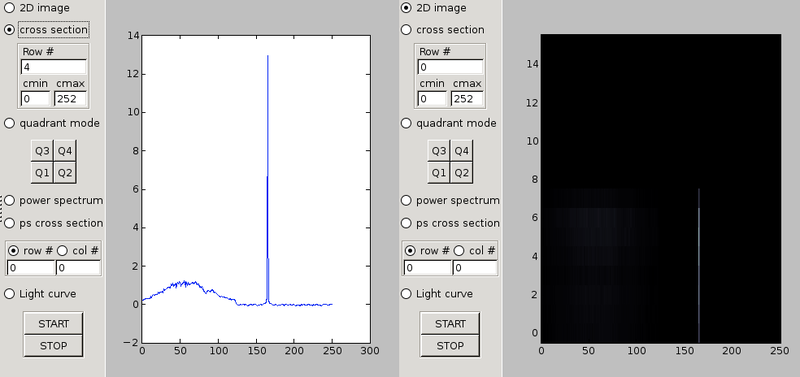The width and height of the screenshot is (800, 377).
Task: Click START button in right panel
Action: click(450, 323)
